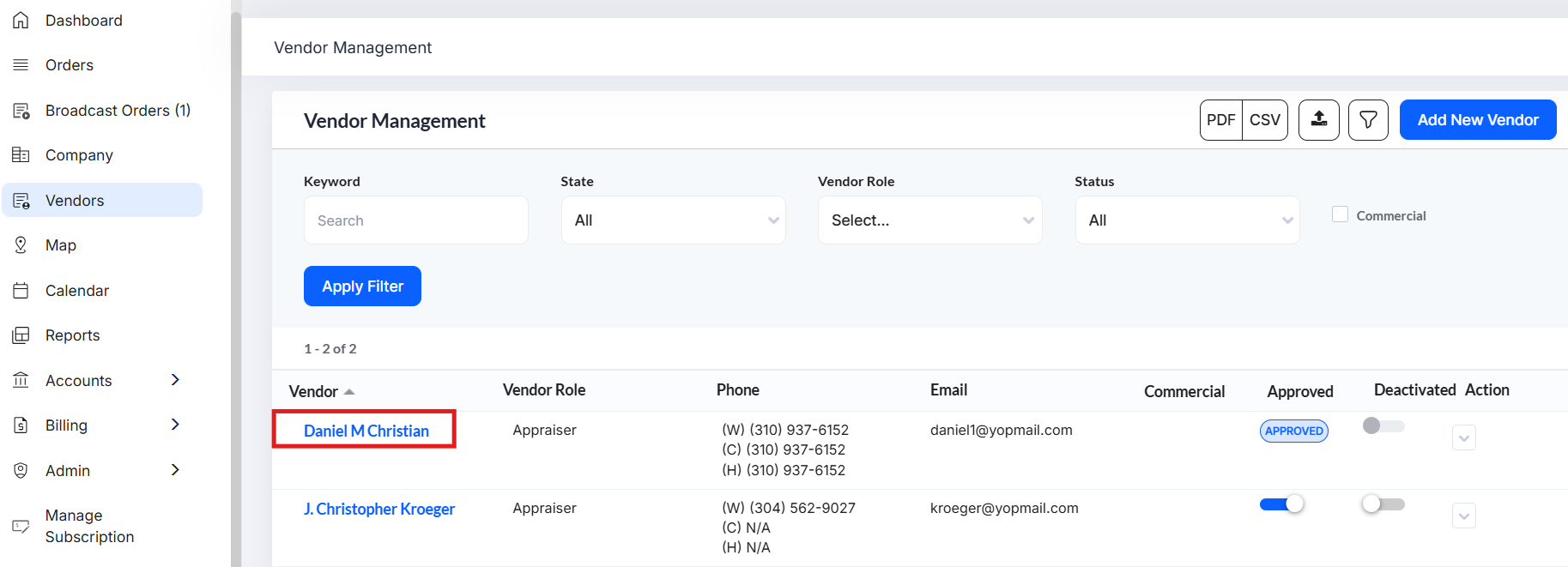Click the Admin shield icon
Screen dimensions: 1568x567
coord(21,470)
